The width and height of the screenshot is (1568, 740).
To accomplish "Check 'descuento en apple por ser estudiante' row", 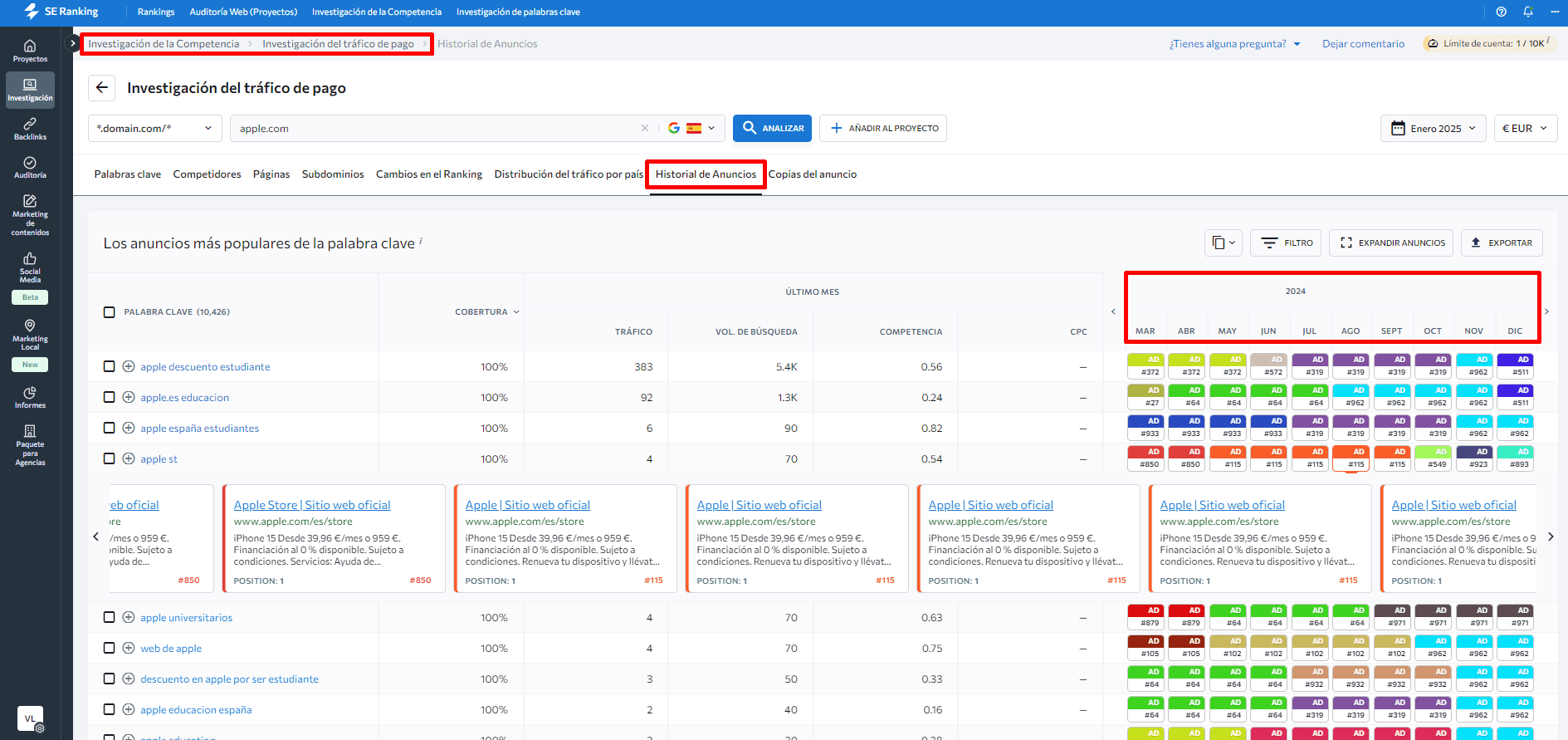I will coord(109,679).
